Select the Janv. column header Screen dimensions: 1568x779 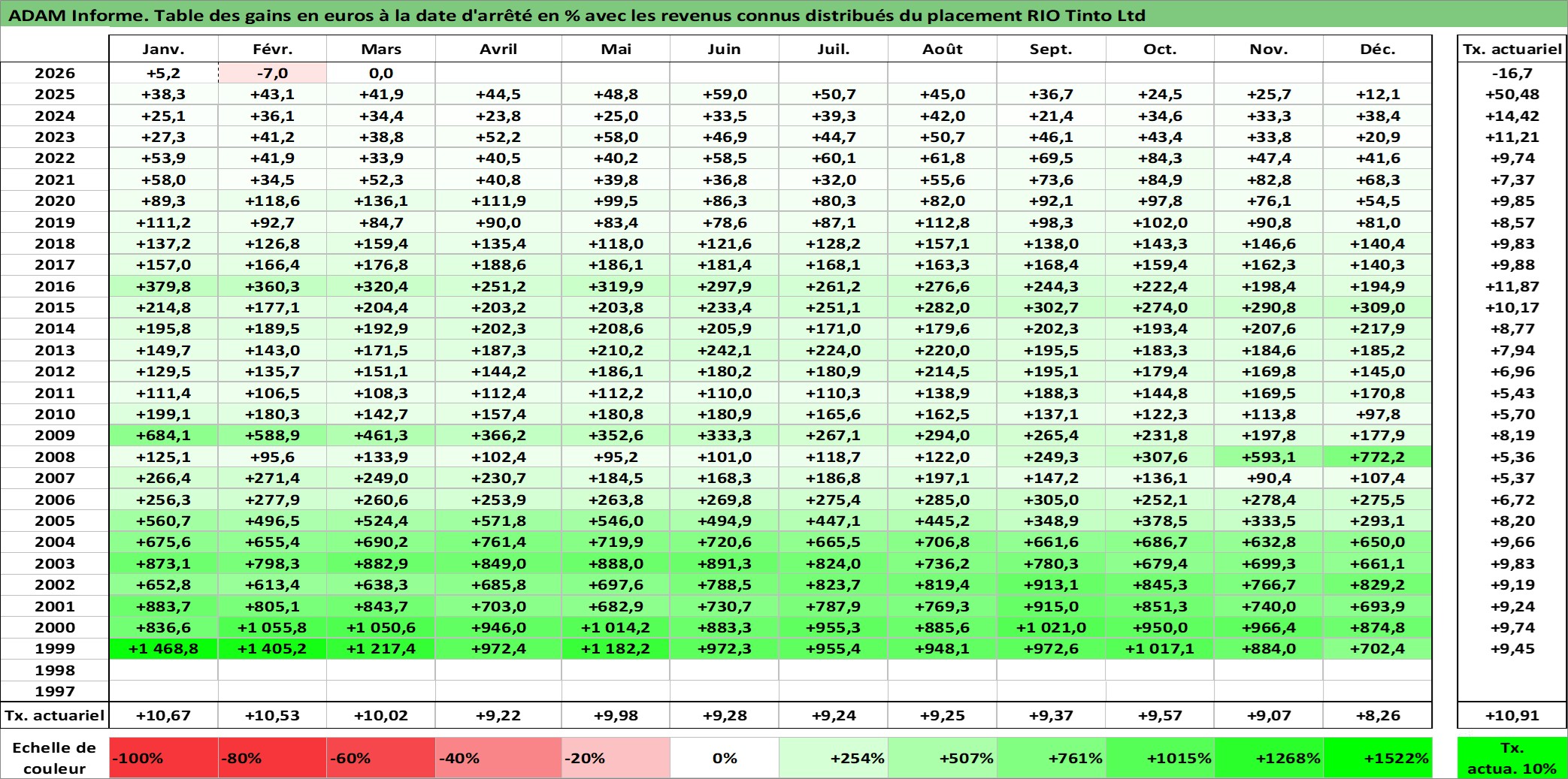click(x=163, y=50)
